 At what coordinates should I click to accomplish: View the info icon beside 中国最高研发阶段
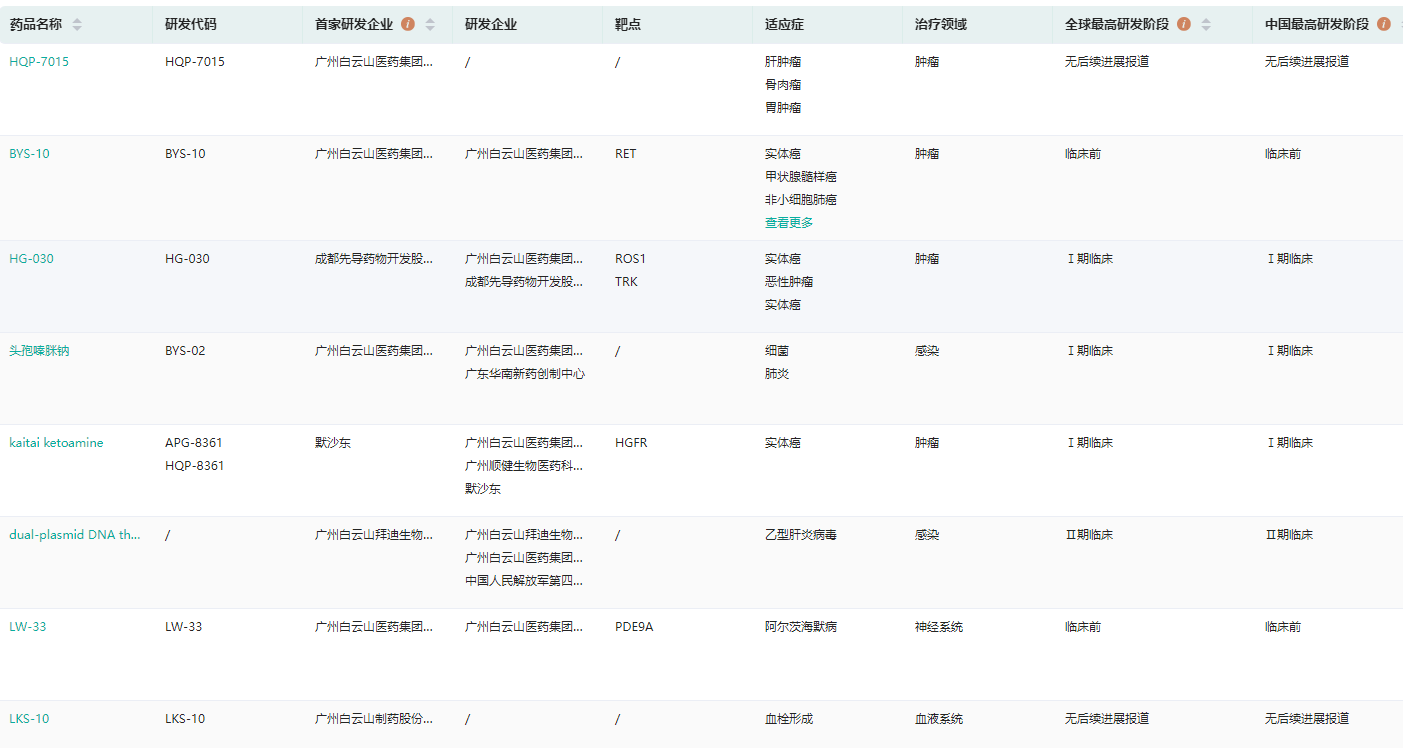[x=1384, y=24]
